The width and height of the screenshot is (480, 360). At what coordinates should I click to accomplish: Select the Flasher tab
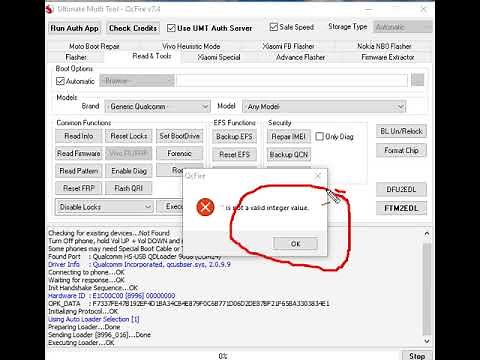(x=76, y=57)
